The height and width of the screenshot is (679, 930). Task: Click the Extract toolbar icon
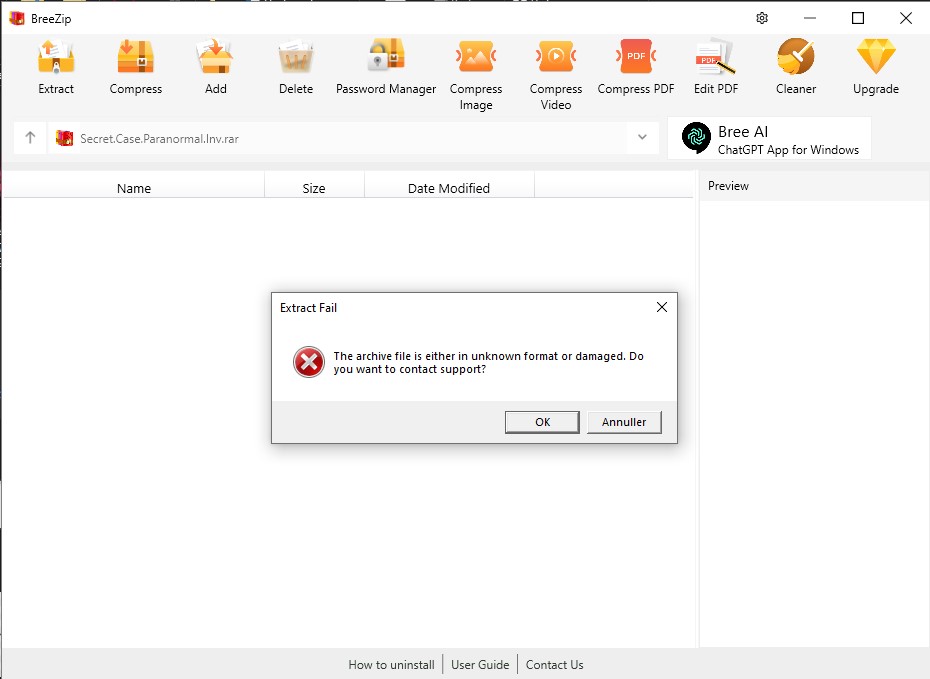56,59
